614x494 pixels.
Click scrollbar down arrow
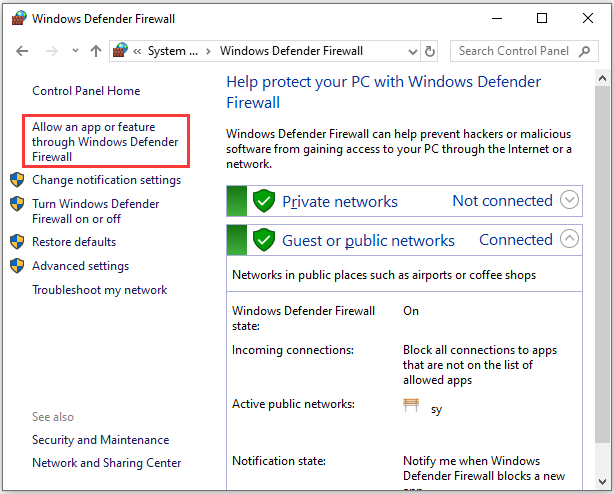tap(602, 481)
